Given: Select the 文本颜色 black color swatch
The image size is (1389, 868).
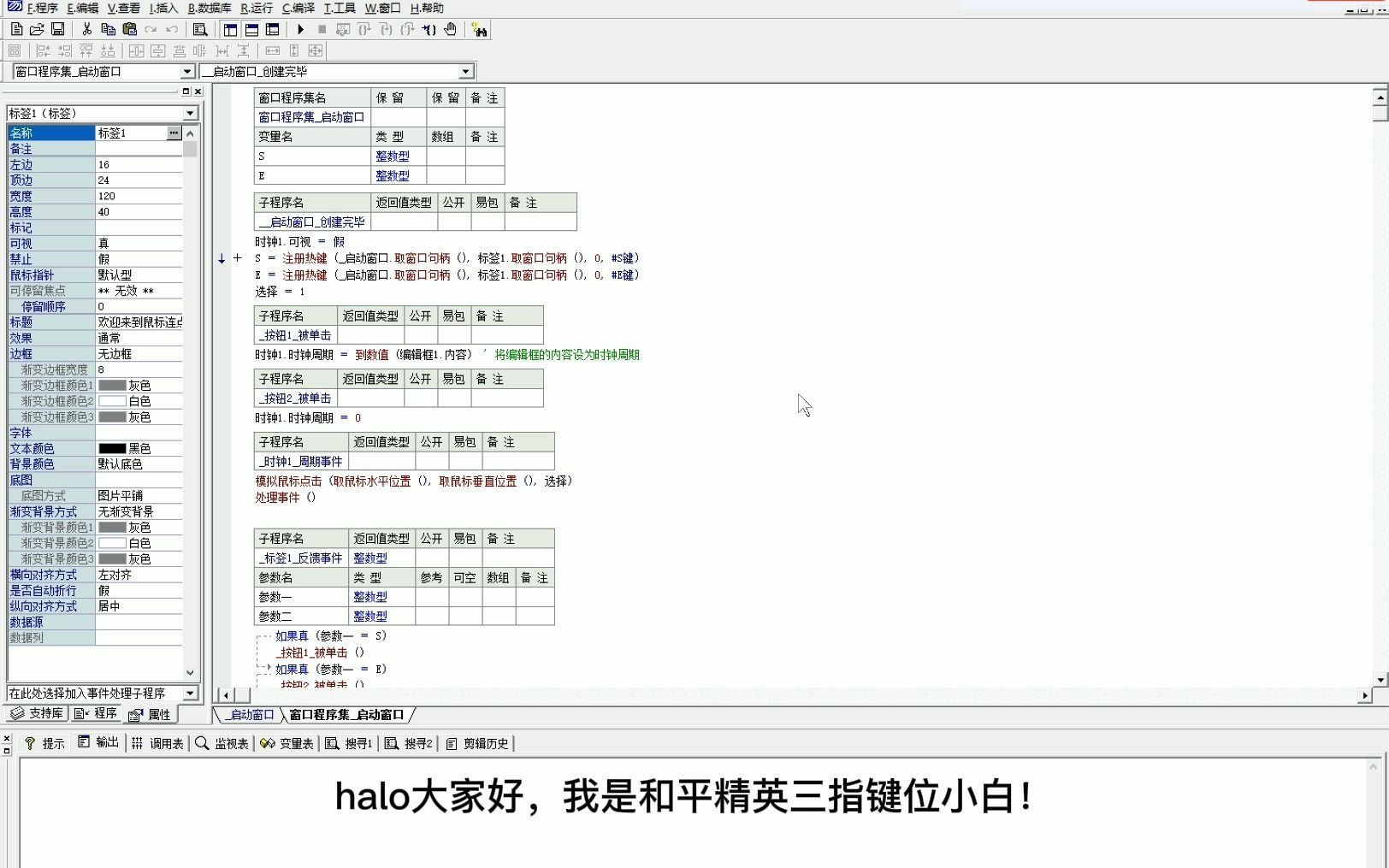Looking at the screenshot, I should (112, 448).
